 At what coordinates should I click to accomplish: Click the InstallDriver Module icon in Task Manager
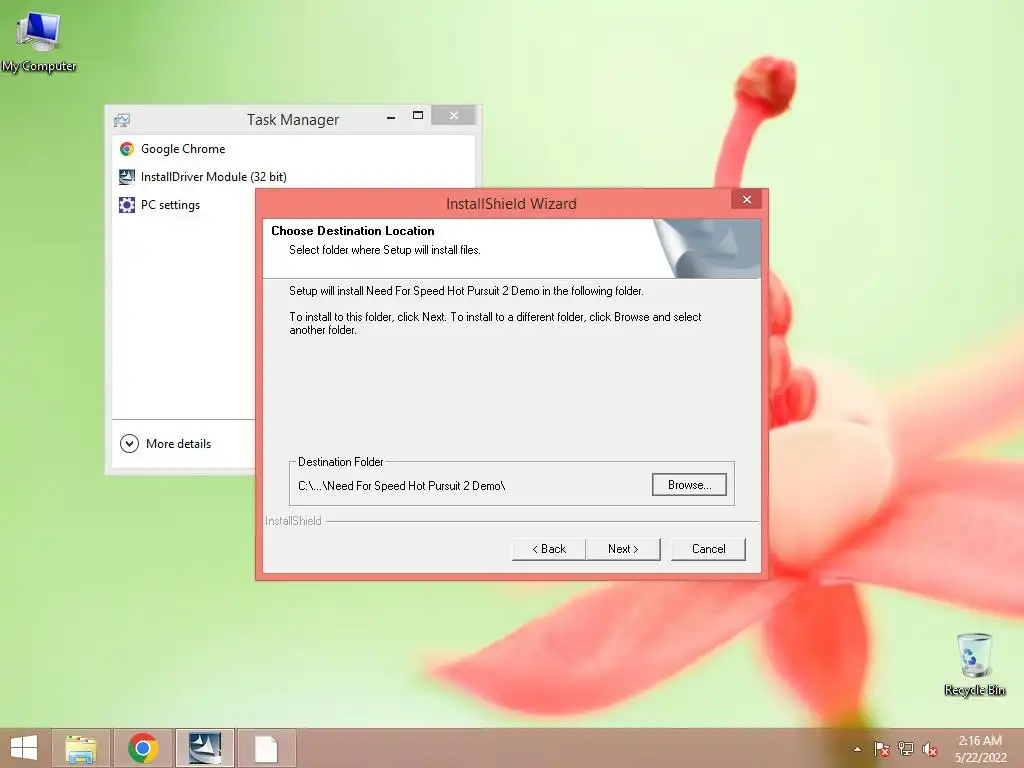[x=127, y=177]
